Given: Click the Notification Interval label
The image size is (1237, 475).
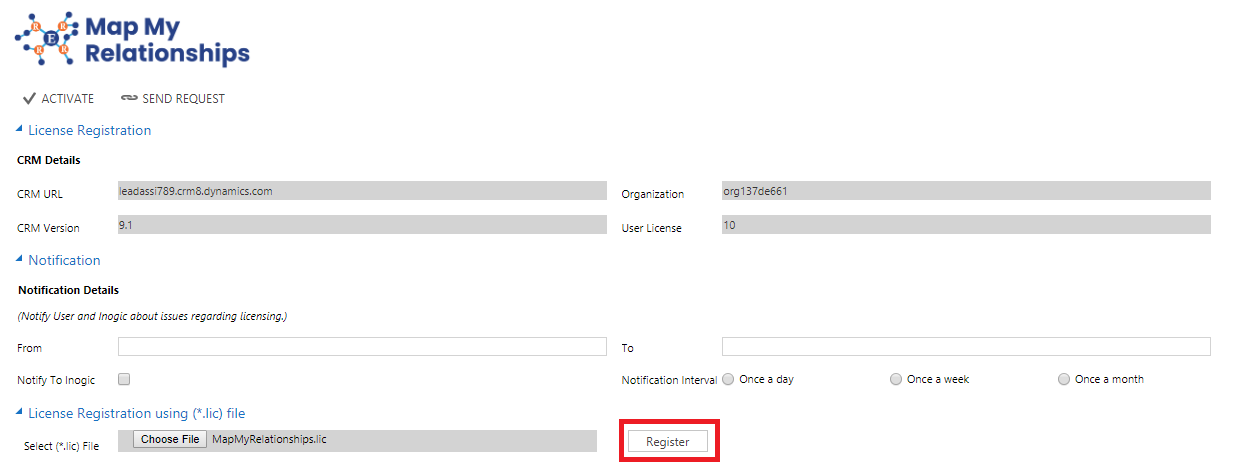Looking at the screenshot, I should 669,380.
